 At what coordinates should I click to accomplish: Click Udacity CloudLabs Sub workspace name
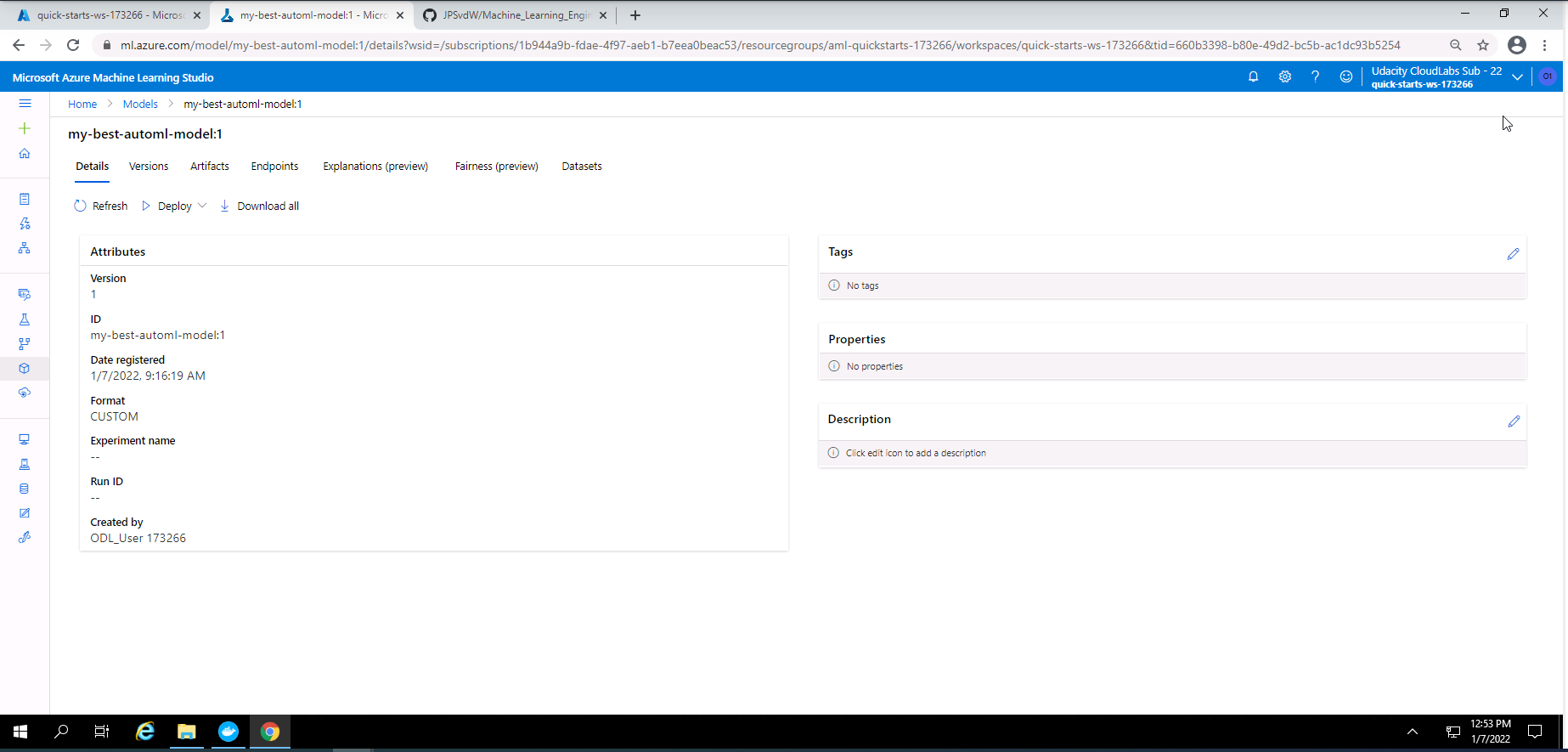[1436, 71]
